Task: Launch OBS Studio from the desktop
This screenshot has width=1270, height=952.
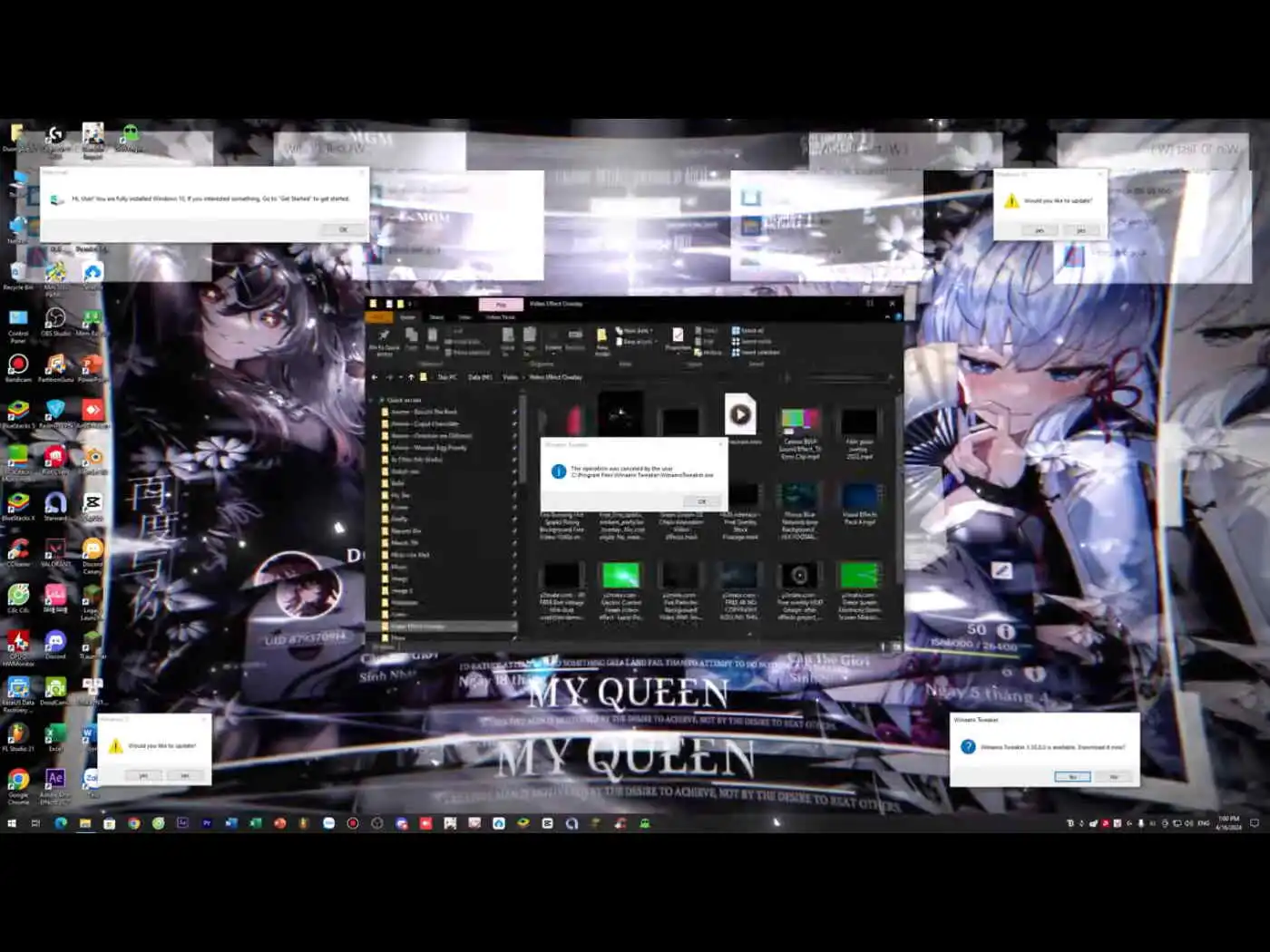Action: (x=55, y=322)
